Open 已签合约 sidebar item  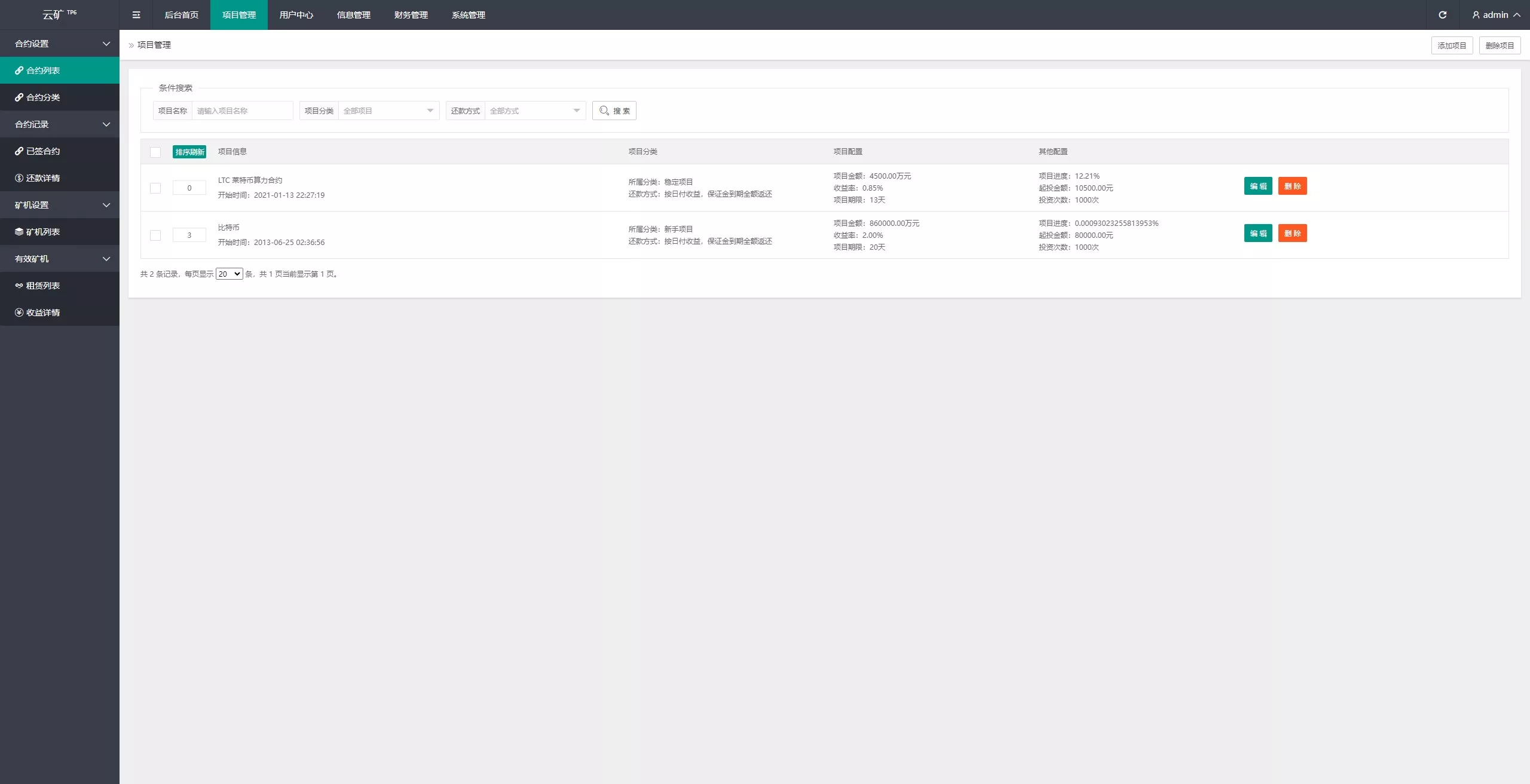point(43,151)
